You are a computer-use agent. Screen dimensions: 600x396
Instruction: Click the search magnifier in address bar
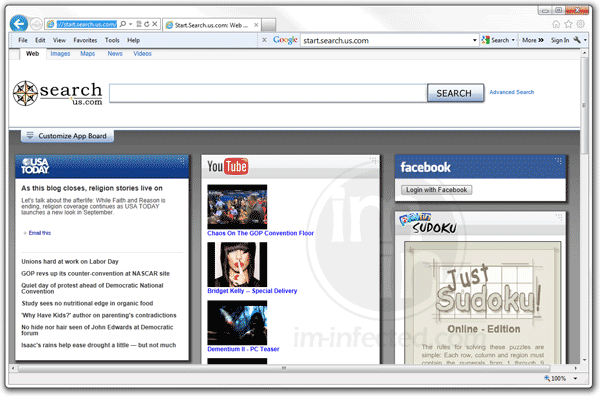point(123,24)
